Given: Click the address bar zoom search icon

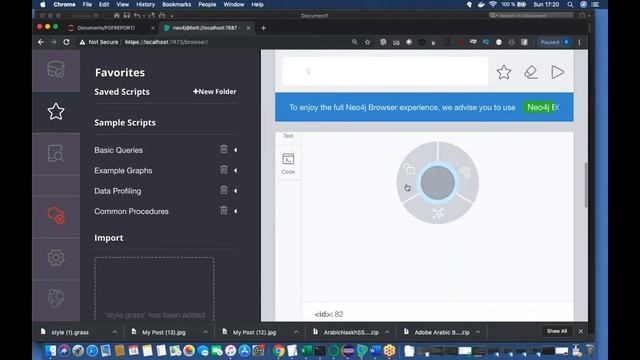Looking at the screenshot, I should [354, 42].
